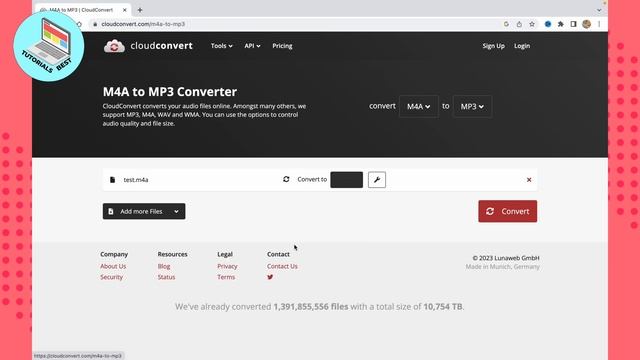Open the Chrome three-dot menu

(x=599, y=24)
